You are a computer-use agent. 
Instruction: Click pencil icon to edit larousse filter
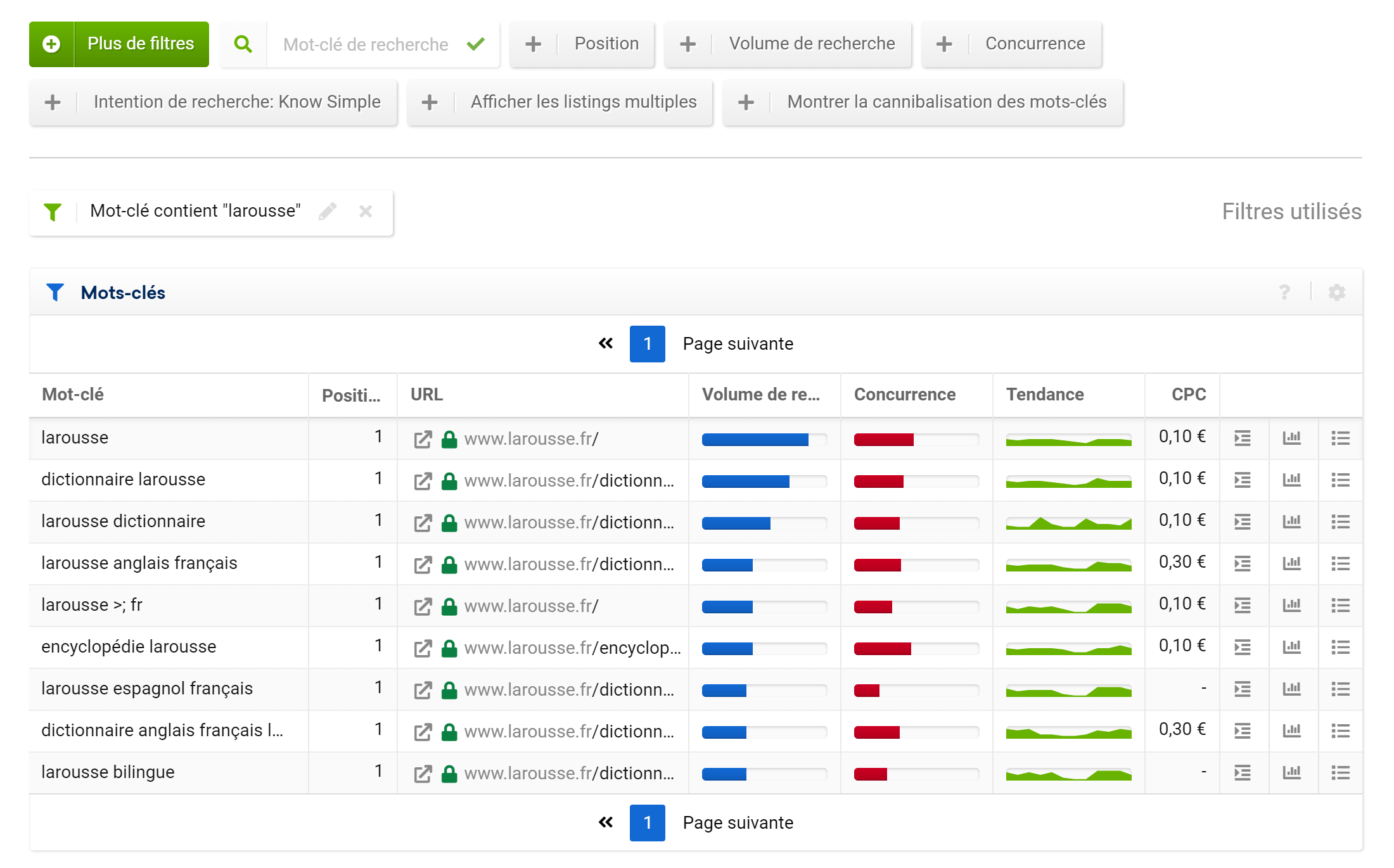point(328,212)
